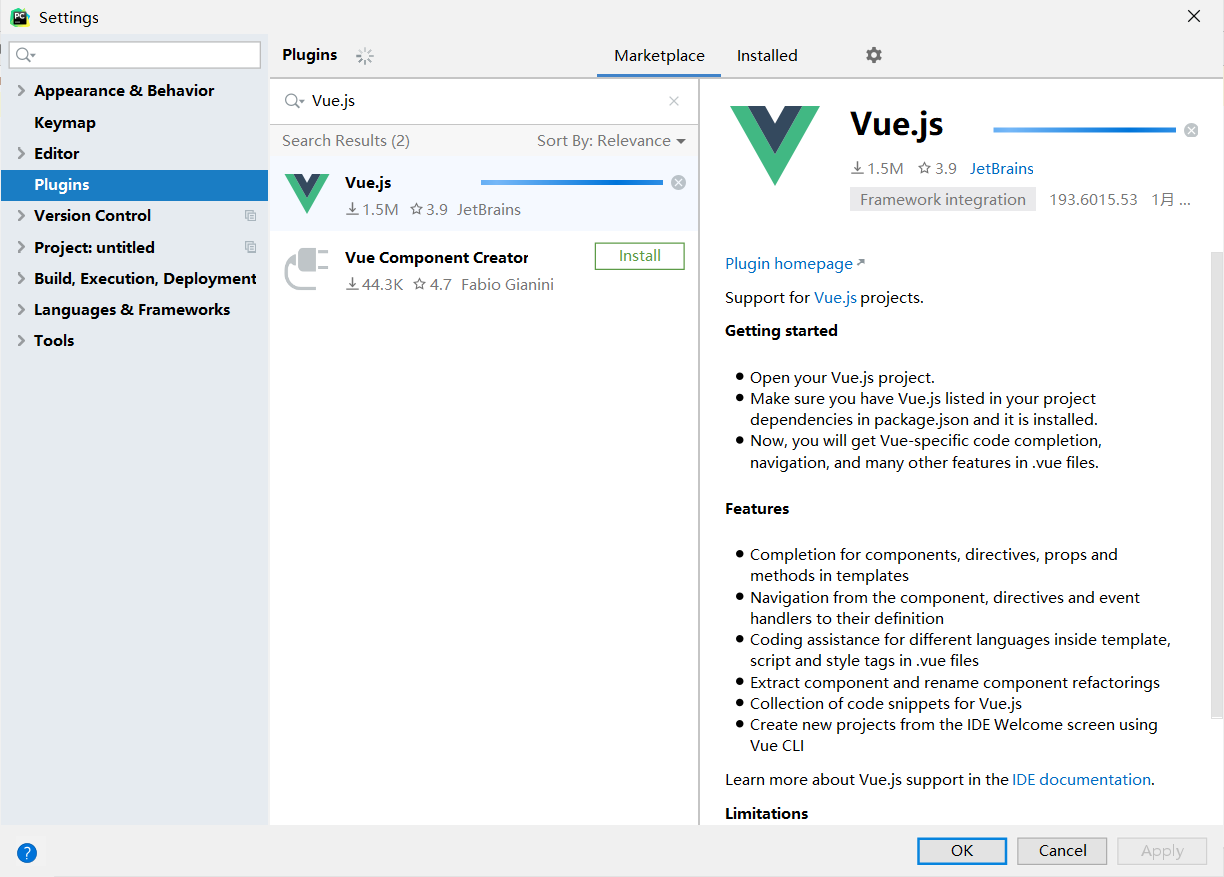Click the magnifier icon in settings search
The height and width of the screenshot is (877, 1224).
click(25, 55)
